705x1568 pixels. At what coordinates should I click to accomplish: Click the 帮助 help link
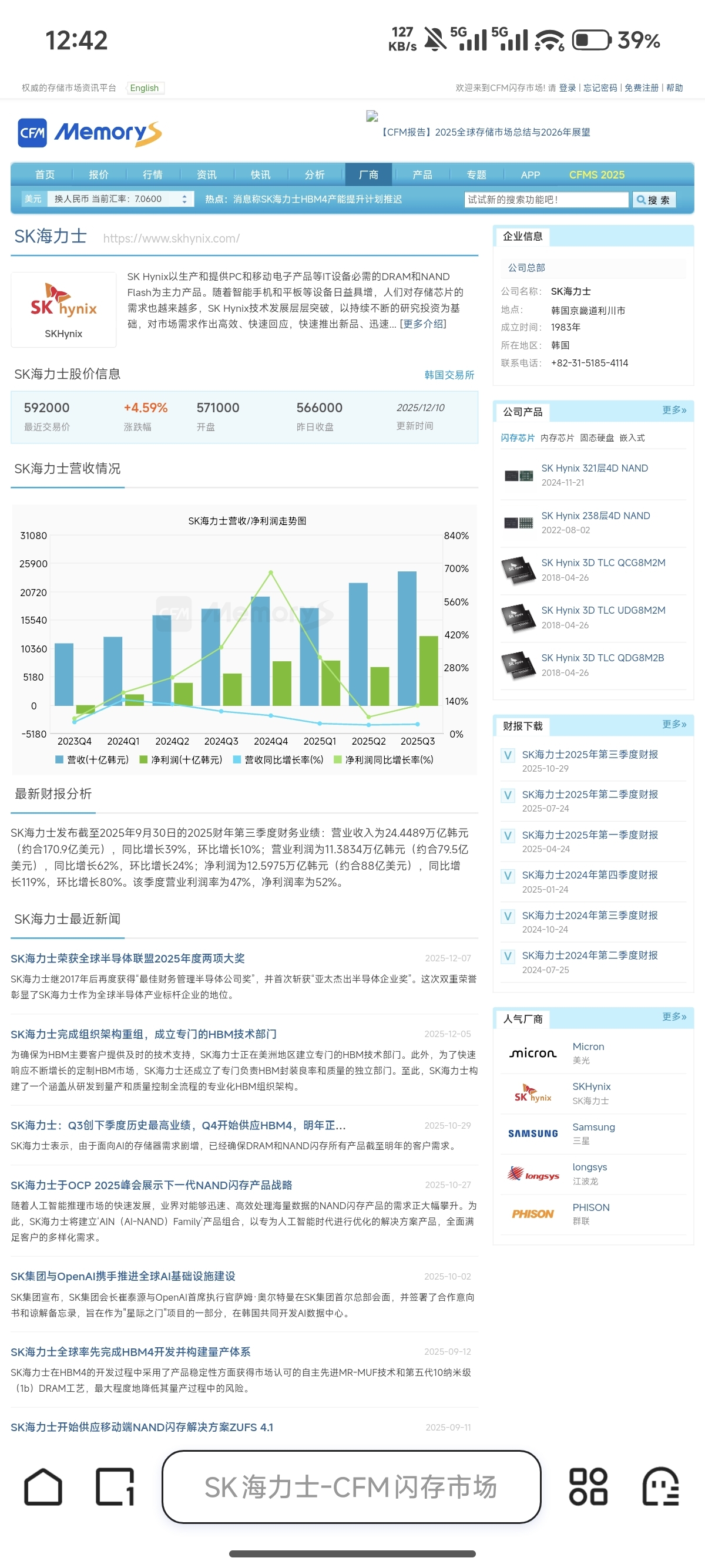(674, 88)
